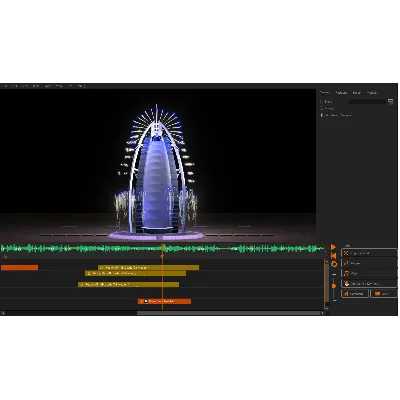The image size is (400, 400).
Task: Click the playhead marker on the audio waveform
Action: point(163,247)
